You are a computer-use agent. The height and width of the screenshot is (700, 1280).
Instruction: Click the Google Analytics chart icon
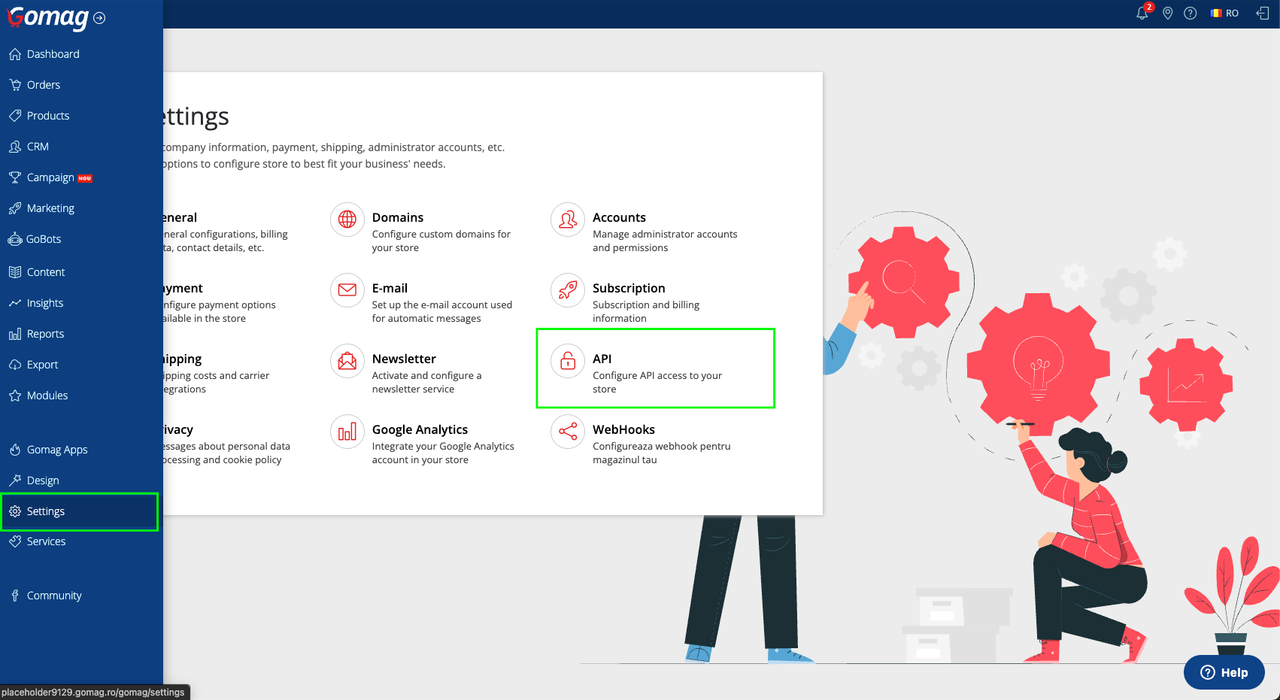click(347, 432)
